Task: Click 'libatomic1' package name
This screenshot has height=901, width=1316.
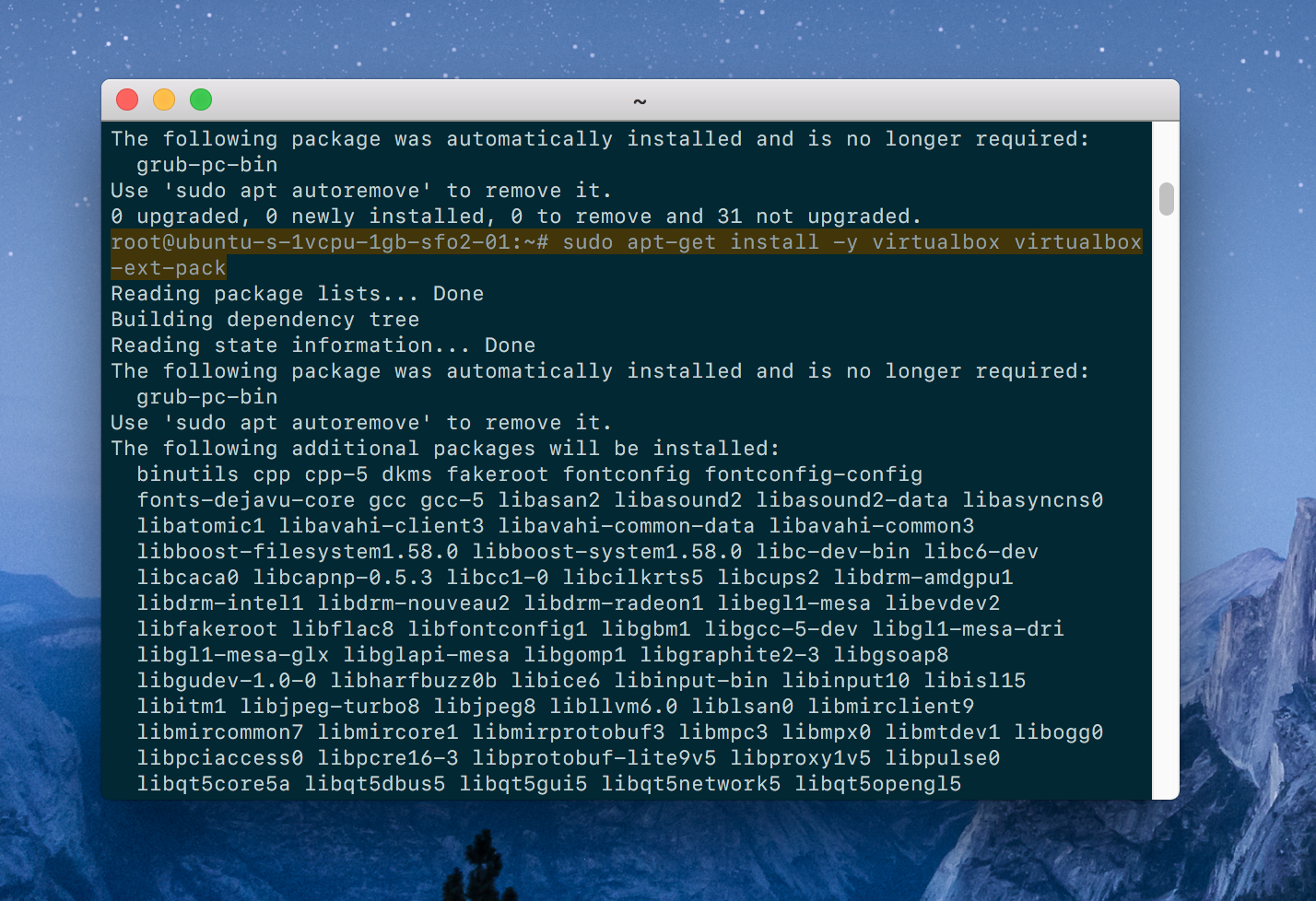Action: click(201, 526)
